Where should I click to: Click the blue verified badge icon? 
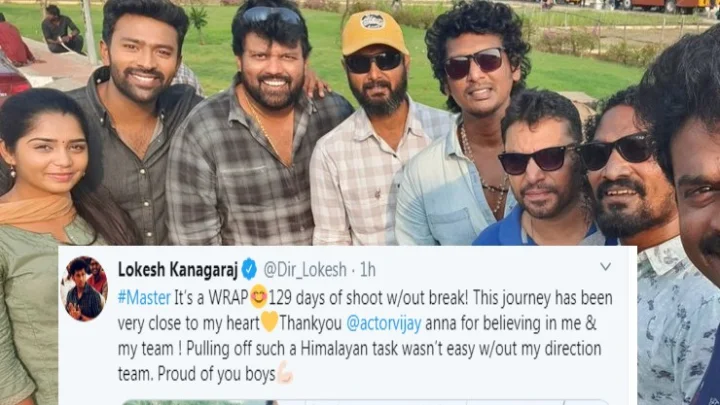click(249, 269)
